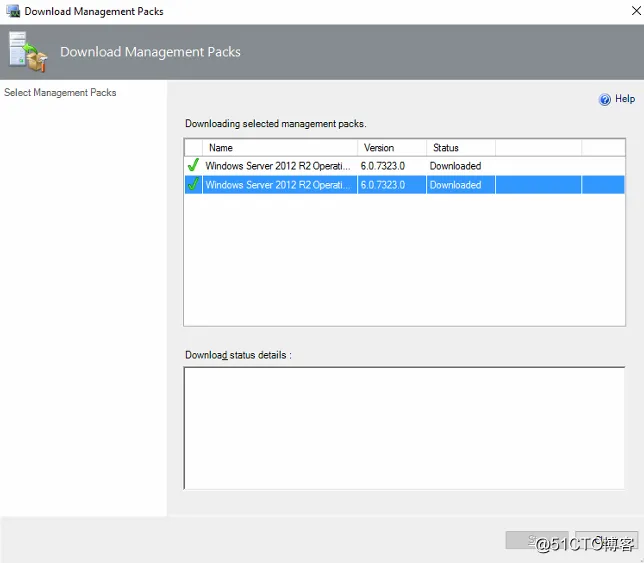
Task: Close the Download Management Packs window
Action: coord(636,11)
